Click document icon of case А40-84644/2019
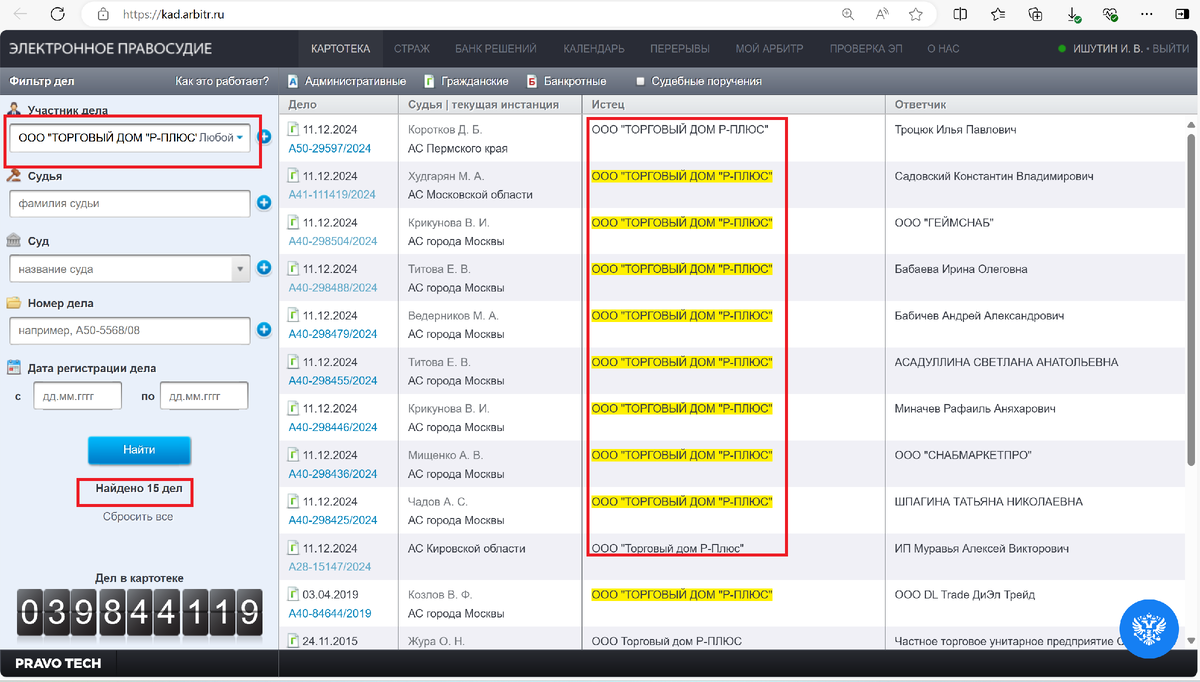 (294, 595)
